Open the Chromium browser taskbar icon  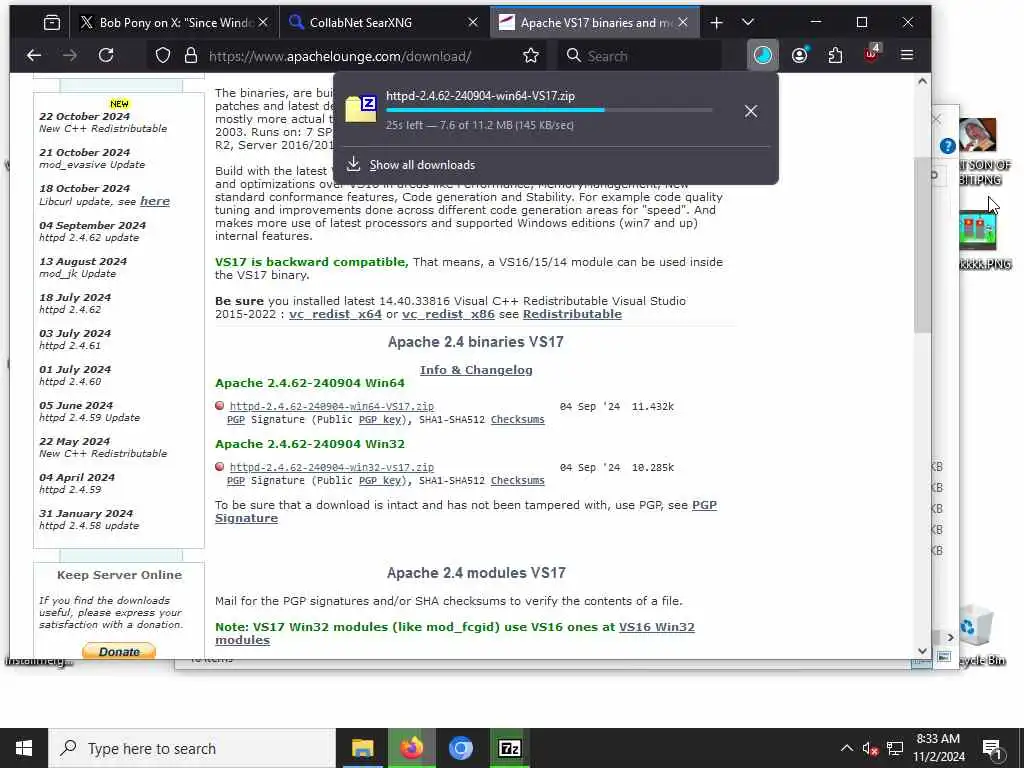click(460, 748)
